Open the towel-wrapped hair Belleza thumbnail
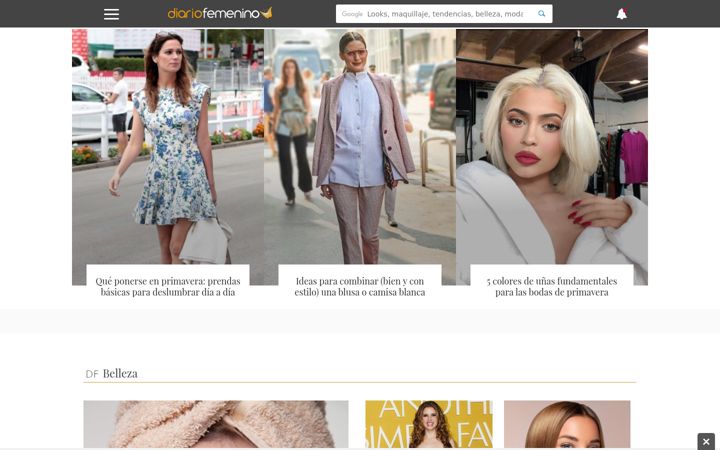Screen dimensions: 720x450 [x=216, y=424]
